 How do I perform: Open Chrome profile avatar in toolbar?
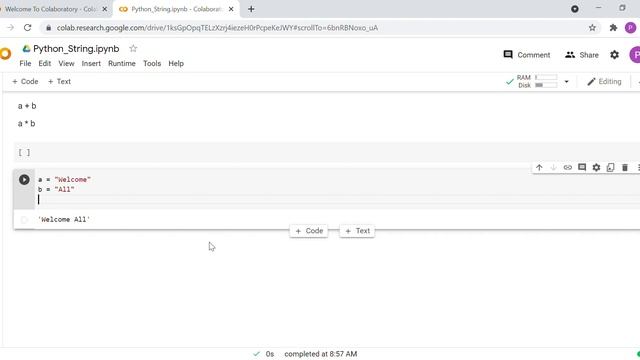[630, 28]
